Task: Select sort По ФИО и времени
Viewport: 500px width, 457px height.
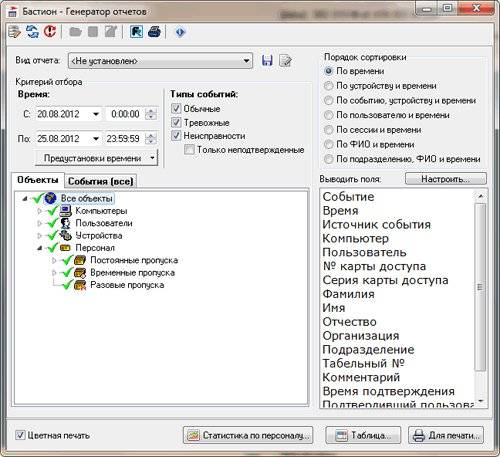Action: (x=329, y=144)
